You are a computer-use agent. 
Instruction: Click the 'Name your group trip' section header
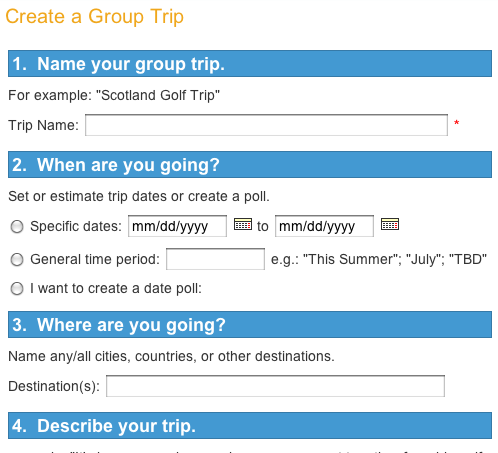[x=250, y=64]
